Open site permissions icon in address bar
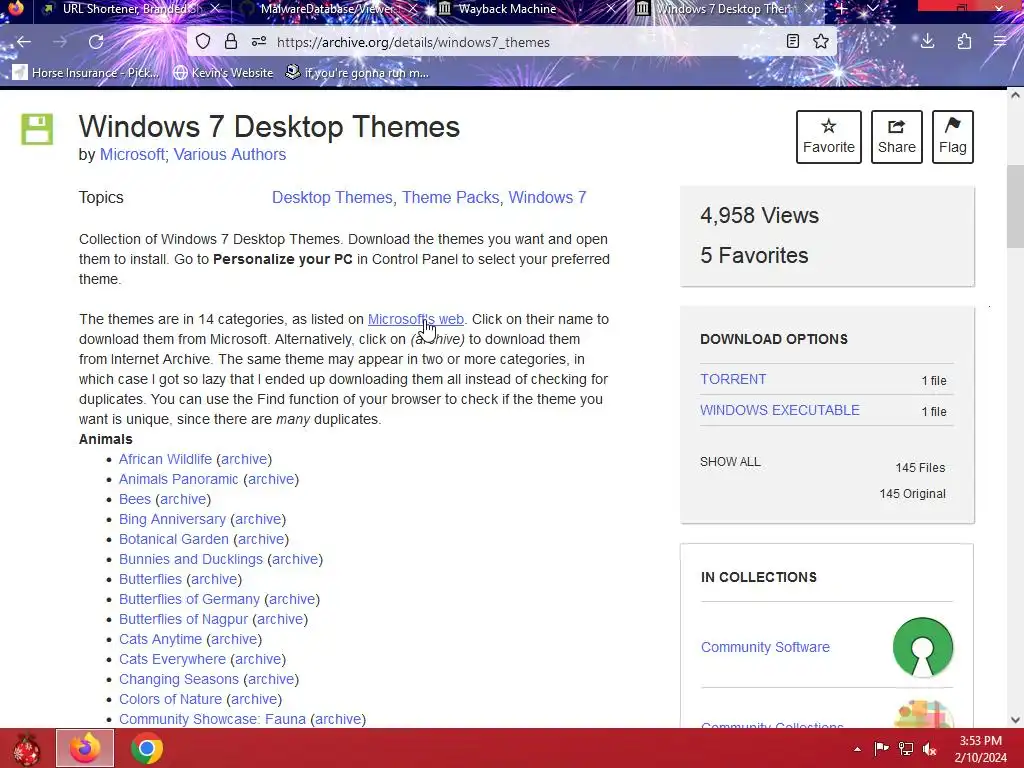This screenshot has height=768, width=1024. (x=259, y=42)
